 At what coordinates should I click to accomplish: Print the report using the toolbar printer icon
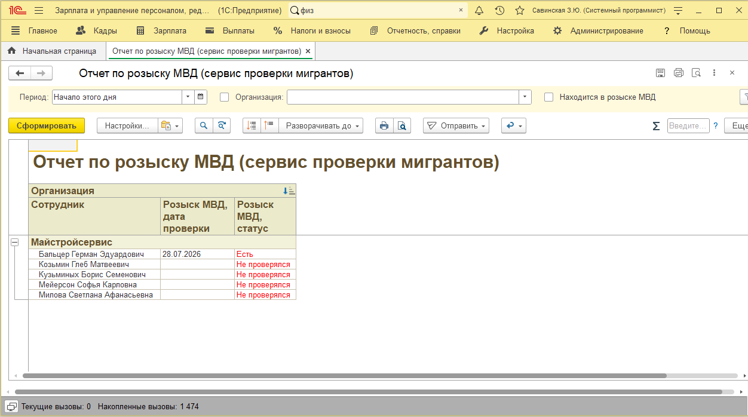click(384, 125)
